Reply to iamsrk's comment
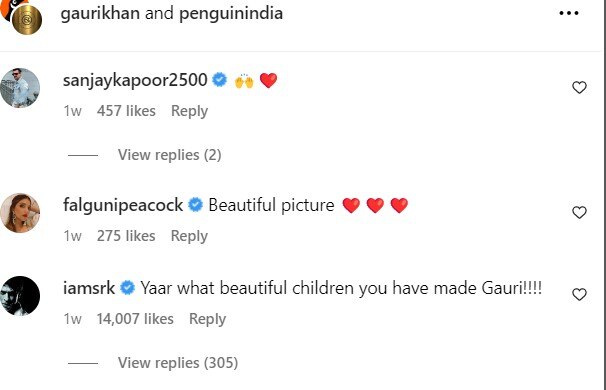This screenshot has width=606, height=390. (208, 319)
